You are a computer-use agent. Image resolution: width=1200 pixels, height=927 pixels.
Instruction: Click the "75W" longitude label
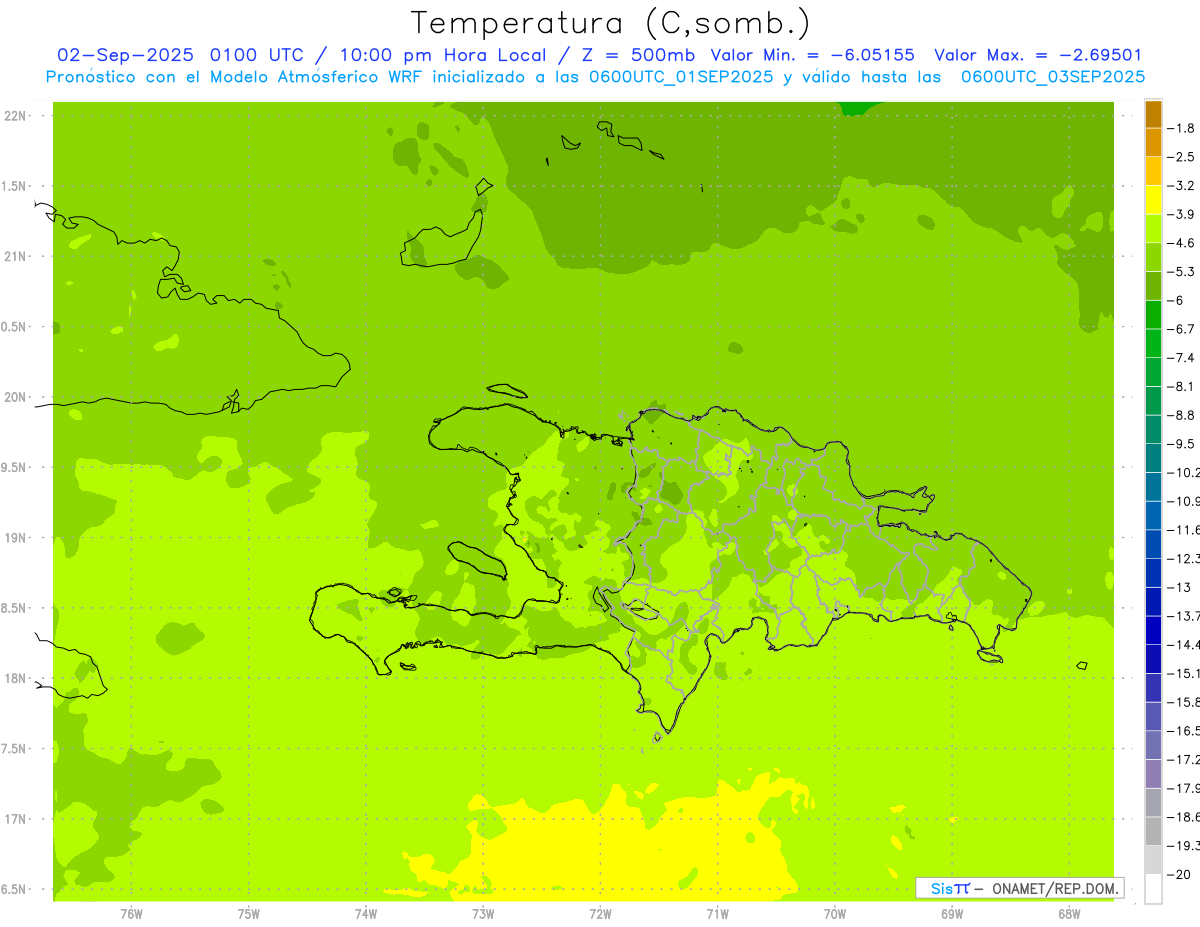[249, 914]
